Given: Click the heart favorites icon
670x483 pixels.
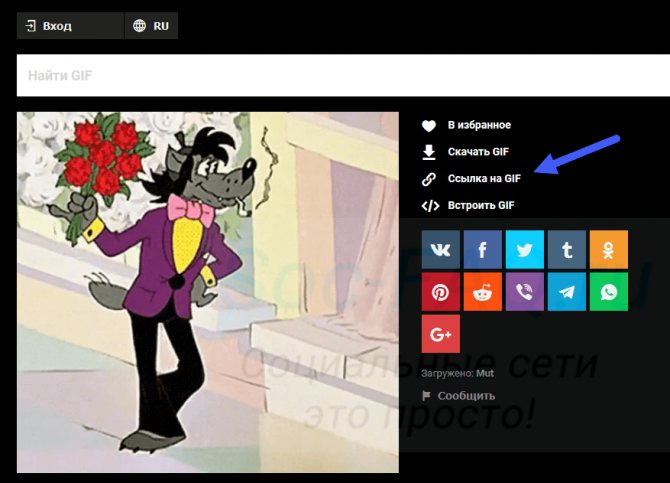Looking at the screenshot, I should tap(429, 126).
